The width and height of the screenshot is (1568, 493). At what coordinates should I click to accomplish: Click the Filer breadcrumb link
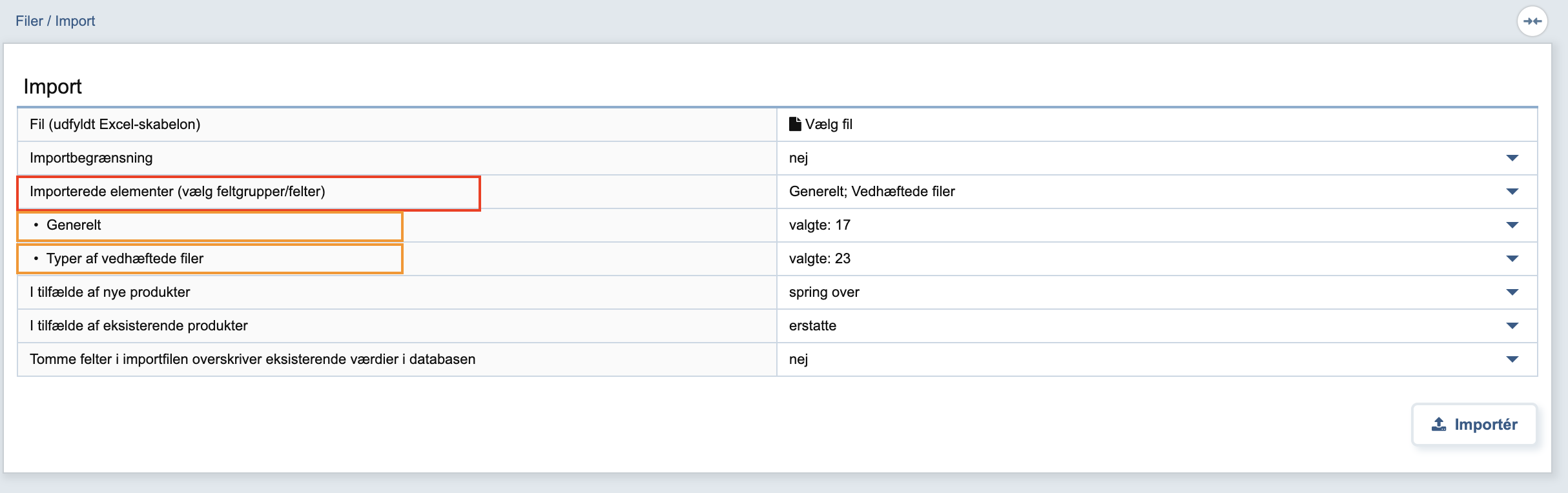tap(29, 21)
